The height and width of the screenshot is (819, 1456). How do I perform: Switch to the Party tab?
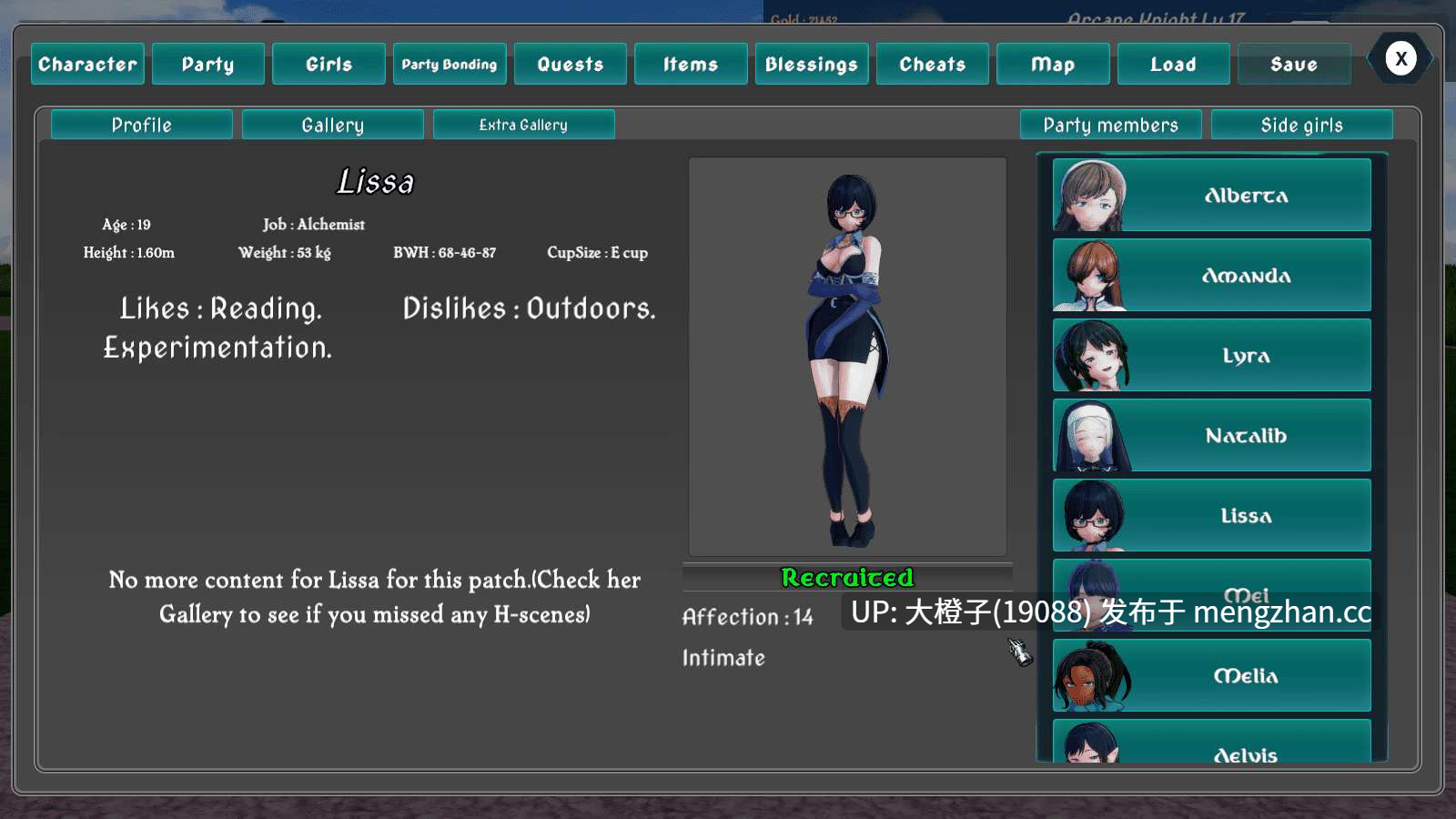pyautogui.click(x=208, y=64)
